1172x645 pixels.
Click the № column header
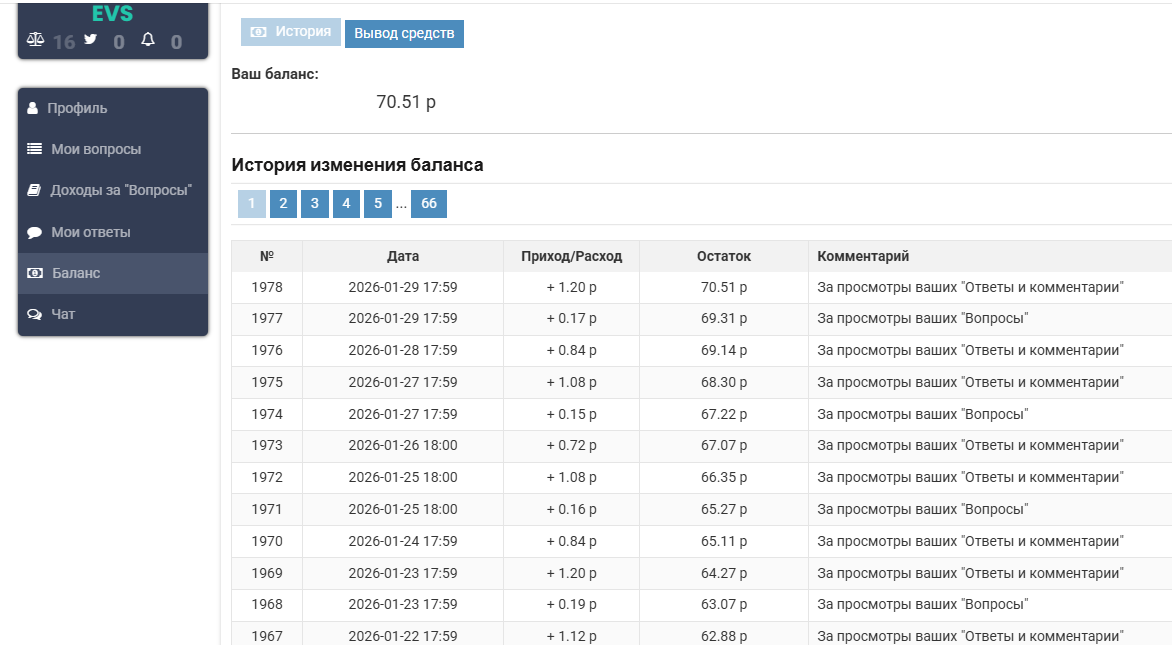click(267, 256)
